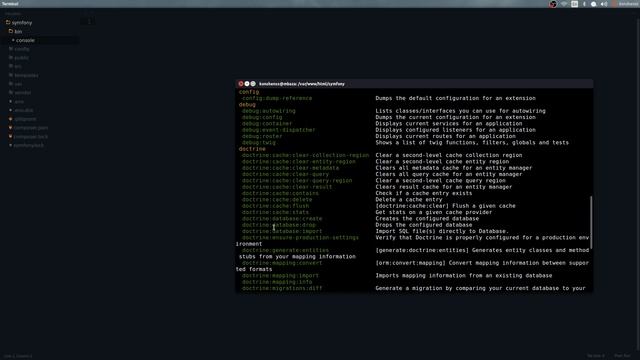Minimize the terminal window
640x360 pixels.
[247, 84]
